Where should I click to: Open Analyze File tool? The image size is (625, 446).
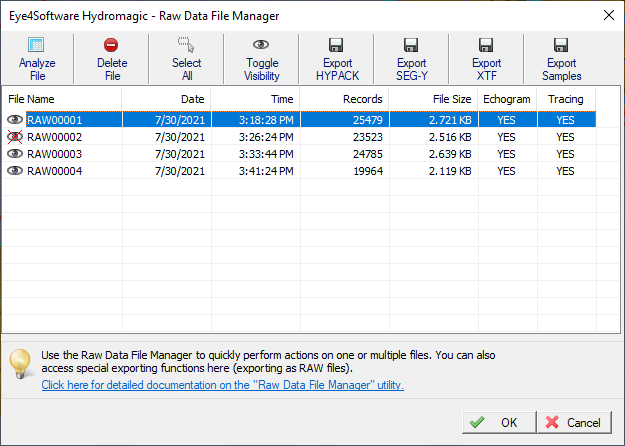[x=37, y=59]
